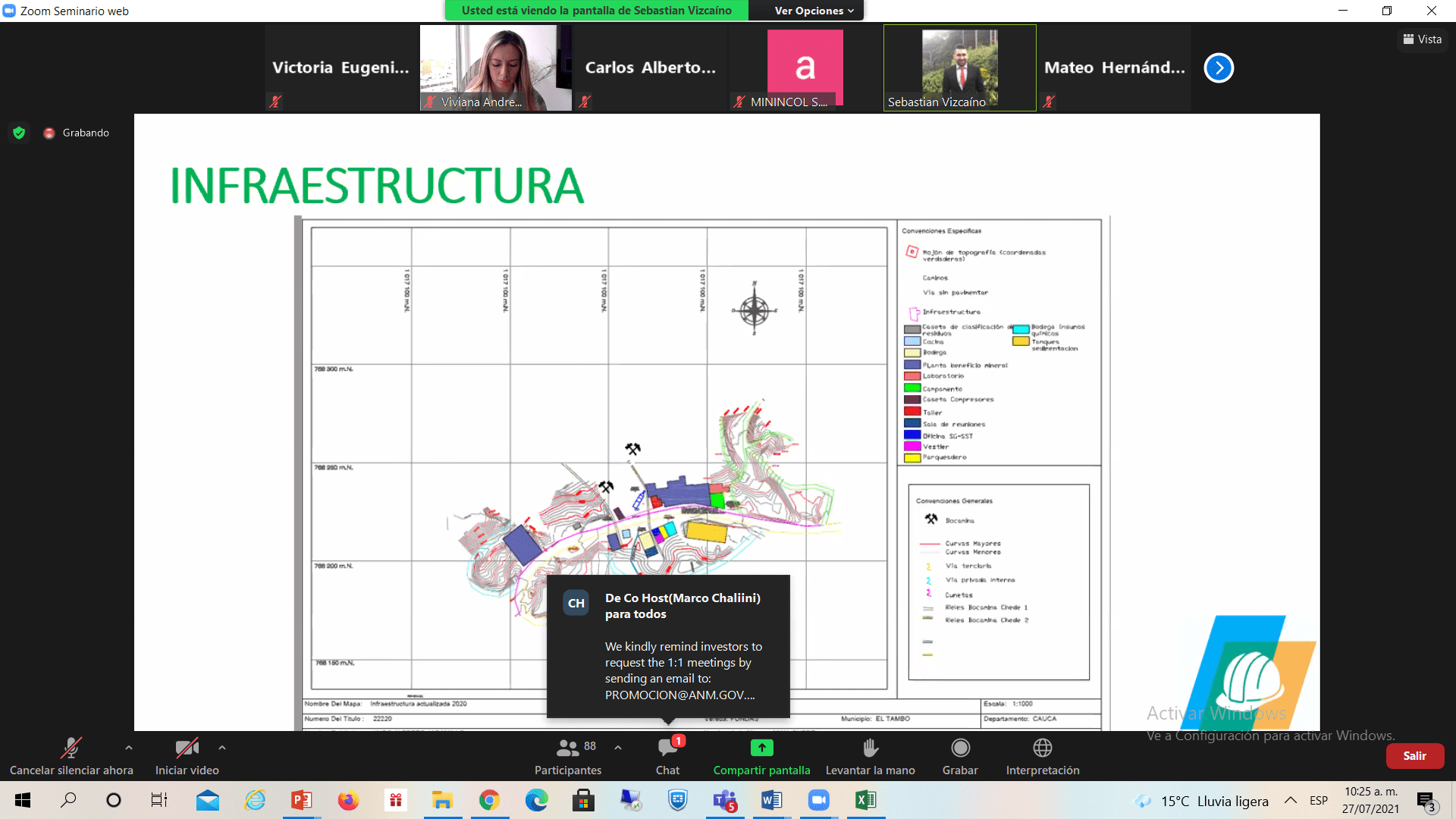
Task: Switch to Excel in taskbar
Action: (x=865, y=800)
